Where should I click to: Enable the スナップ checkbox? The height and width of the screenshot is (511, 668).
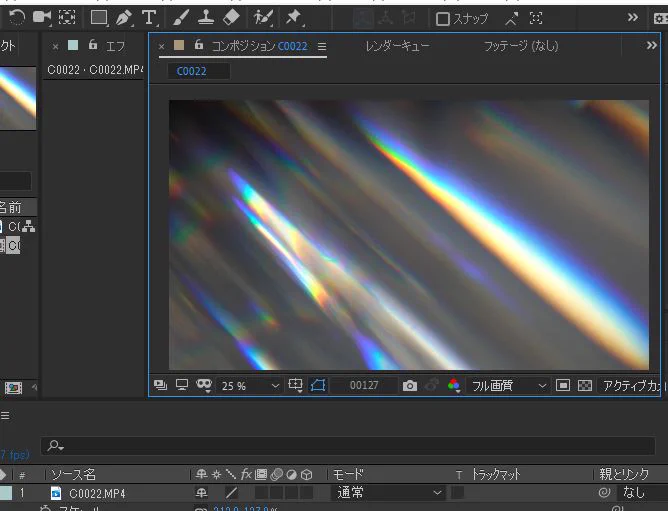coord(443,19)
